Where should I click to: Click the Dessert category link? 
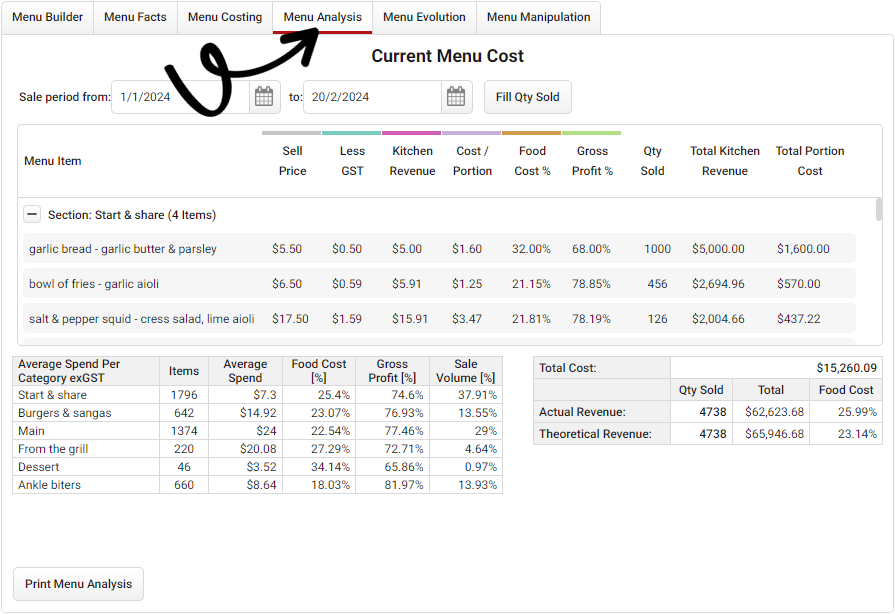pos(38,466)
